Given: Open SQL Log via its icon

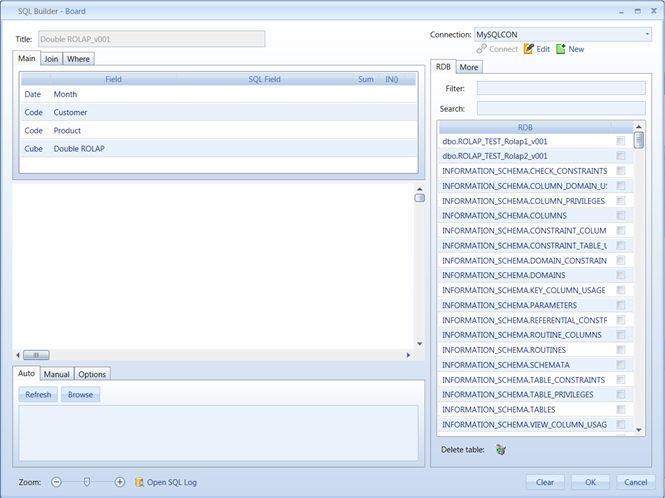Looking at the screenshot, I should tap(140, 482).
